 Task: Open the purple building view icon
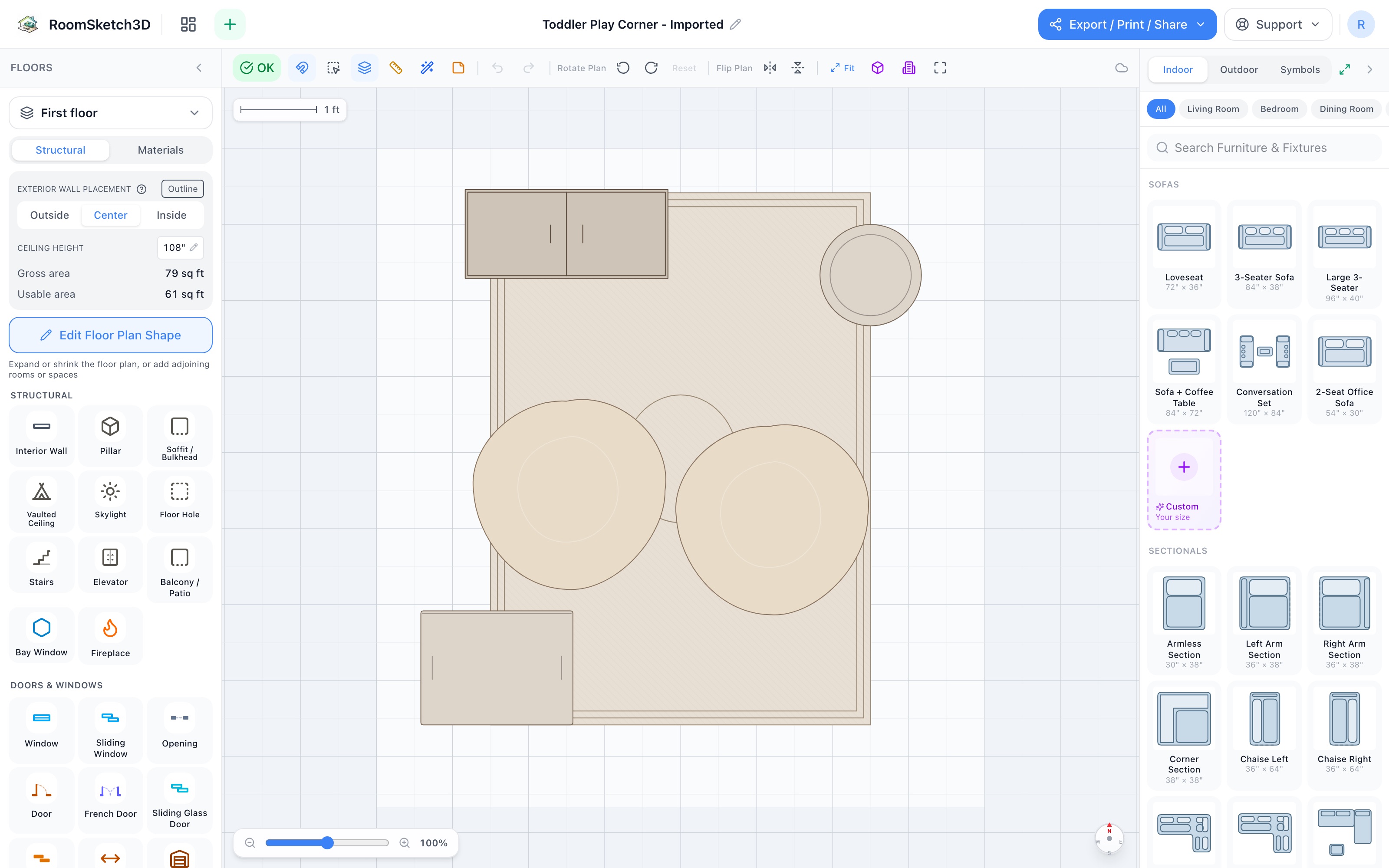point(908,68)
